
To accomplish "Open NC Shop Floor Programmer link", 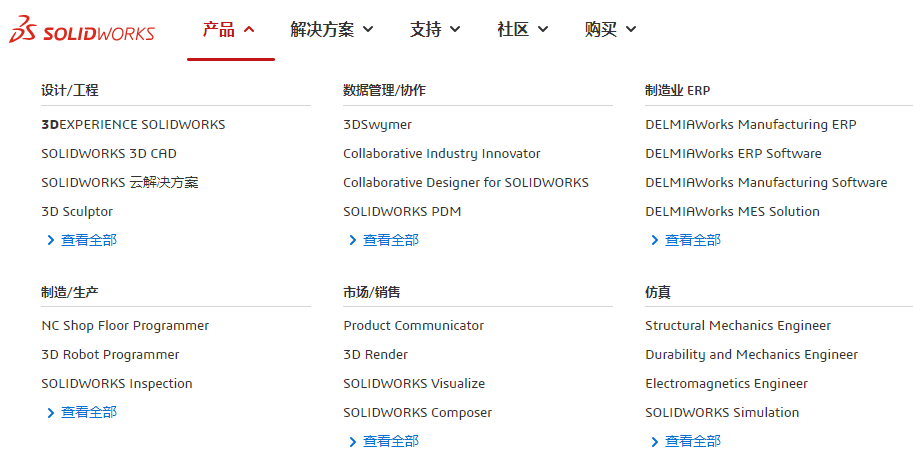I will tap(125, 326).
